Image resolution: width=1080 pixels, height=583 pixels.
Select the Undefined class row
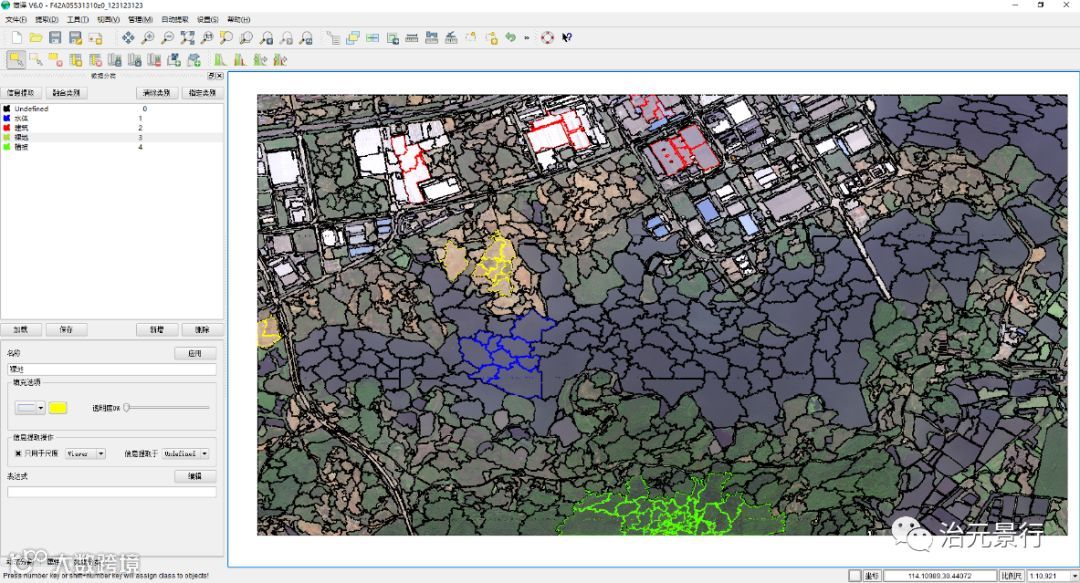click(112, 108)
